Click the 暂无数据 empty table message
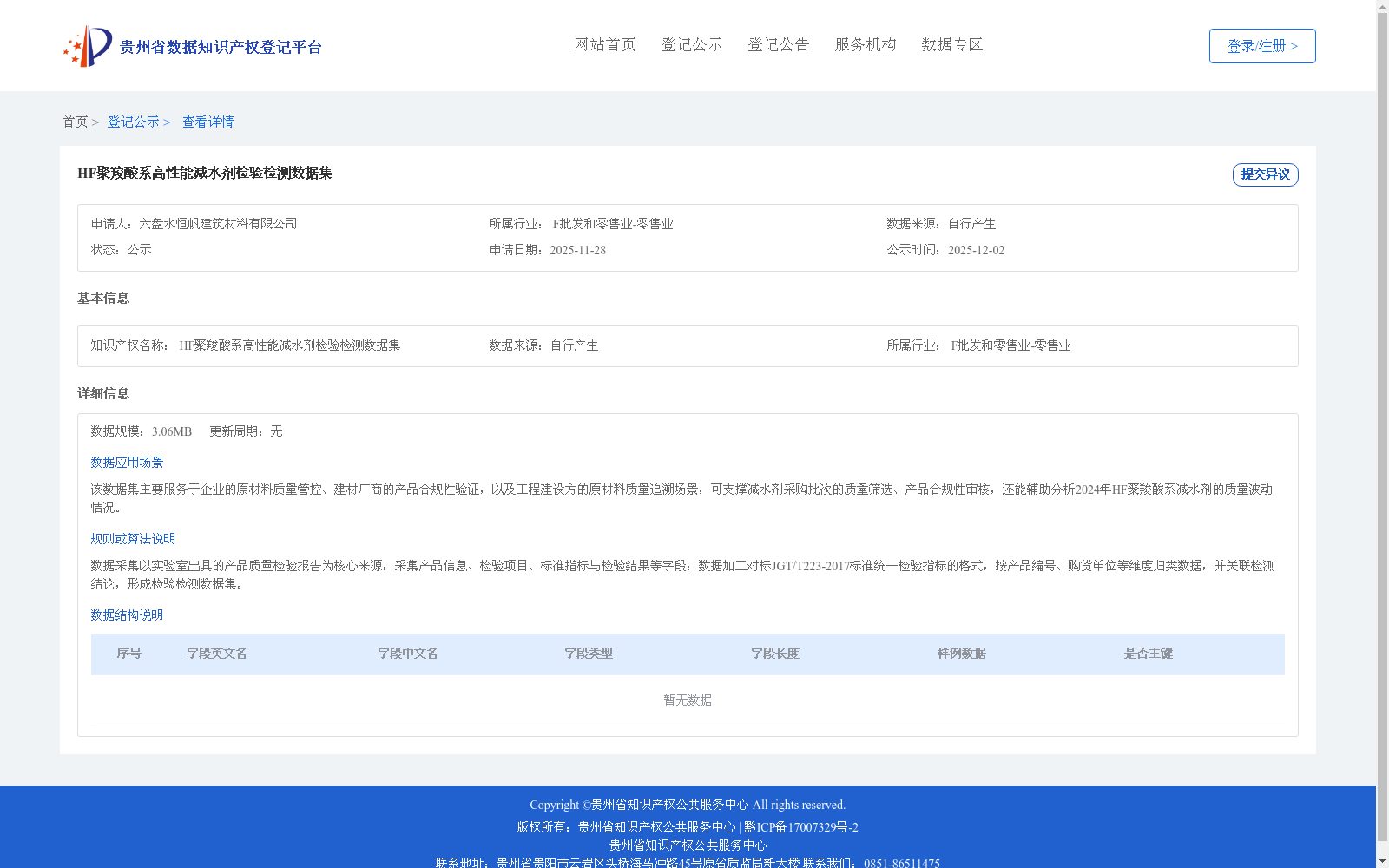Image resolution: width=1389 pixels, height=868 pixels. [x=688, y=700]
